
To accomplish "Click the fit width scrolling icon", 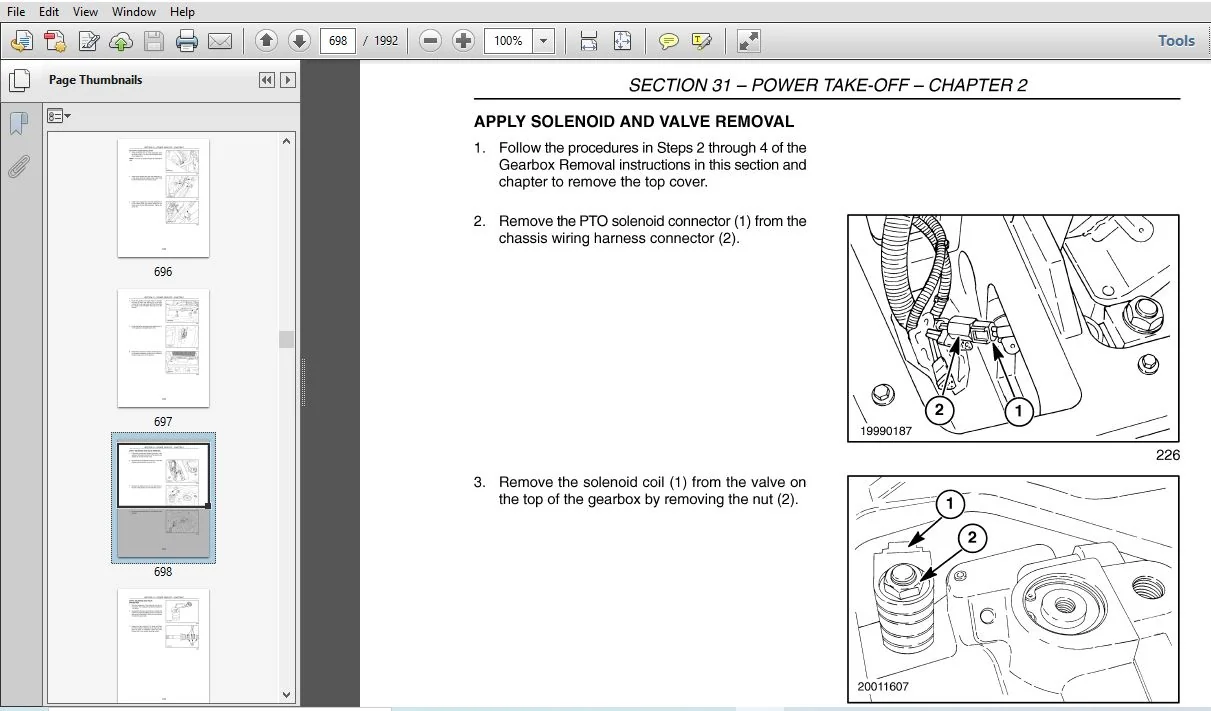I will (x=588, y=41).
